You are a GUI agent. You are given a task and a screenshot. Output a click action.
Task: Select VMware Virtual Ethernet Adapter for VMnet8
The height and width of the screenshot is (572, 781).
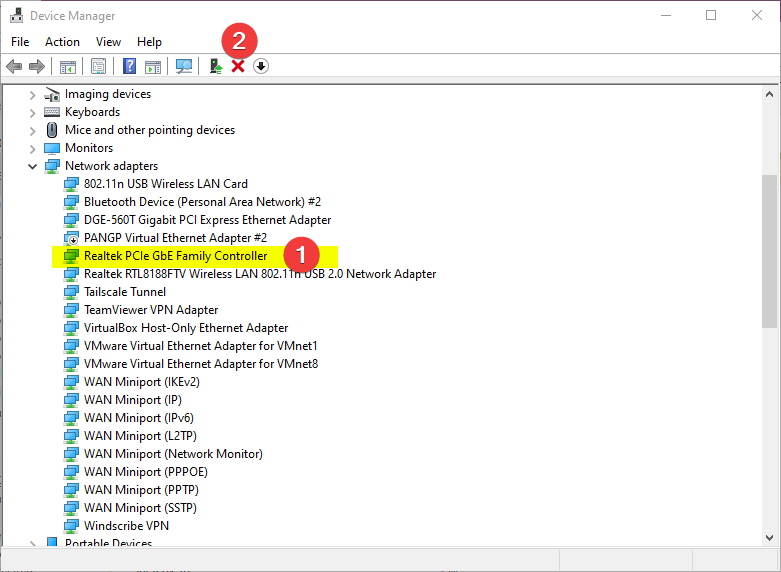201,363
